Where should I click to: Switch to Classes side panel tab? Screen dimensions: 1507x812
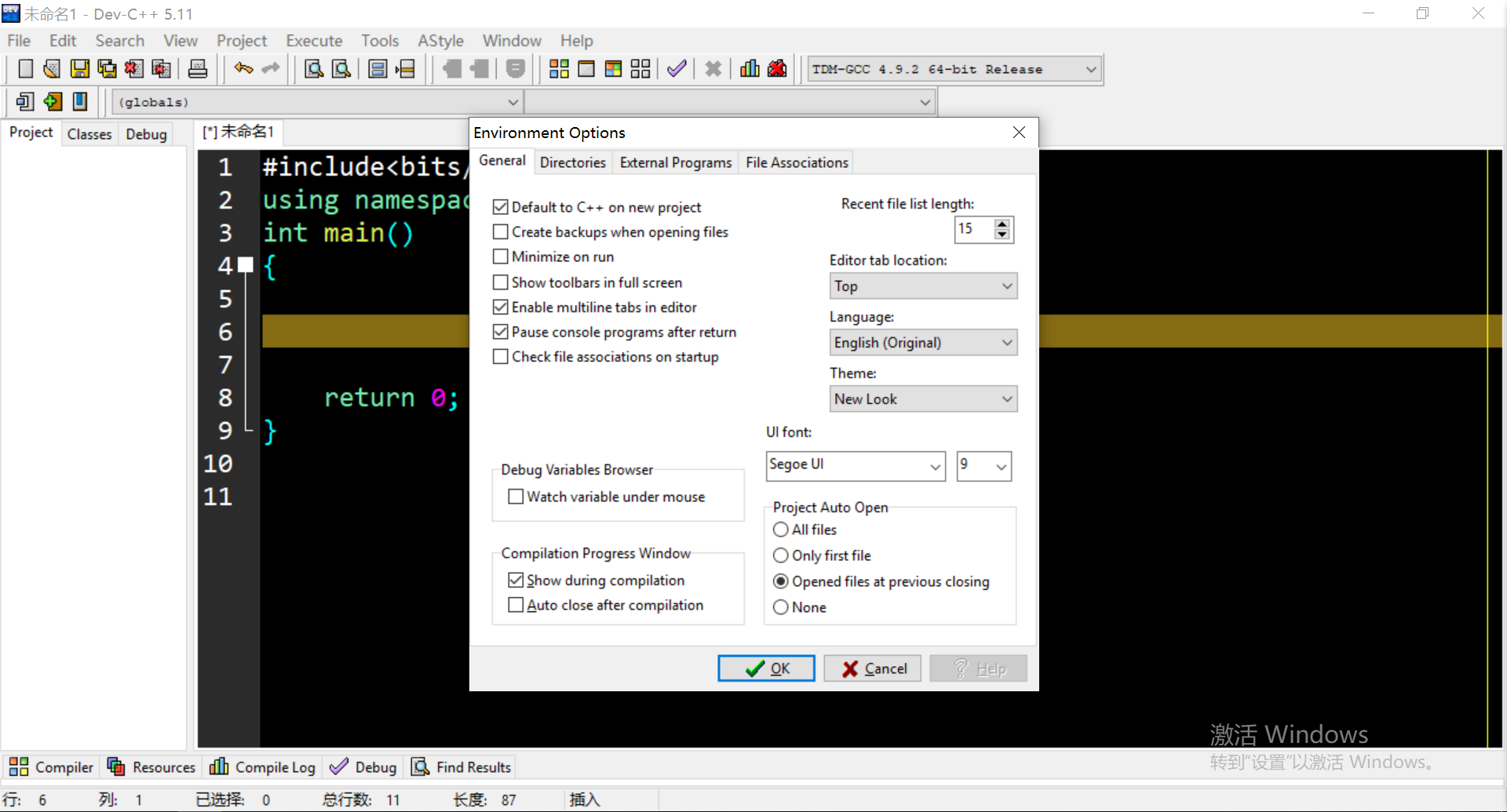point(89,134)
